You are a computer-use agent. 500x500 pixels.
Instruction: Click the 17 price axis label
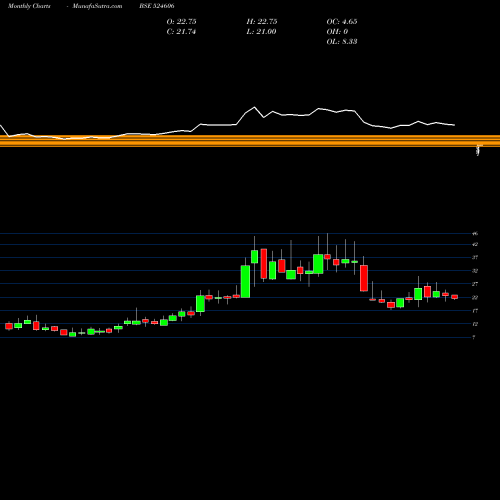pos(475,311)
